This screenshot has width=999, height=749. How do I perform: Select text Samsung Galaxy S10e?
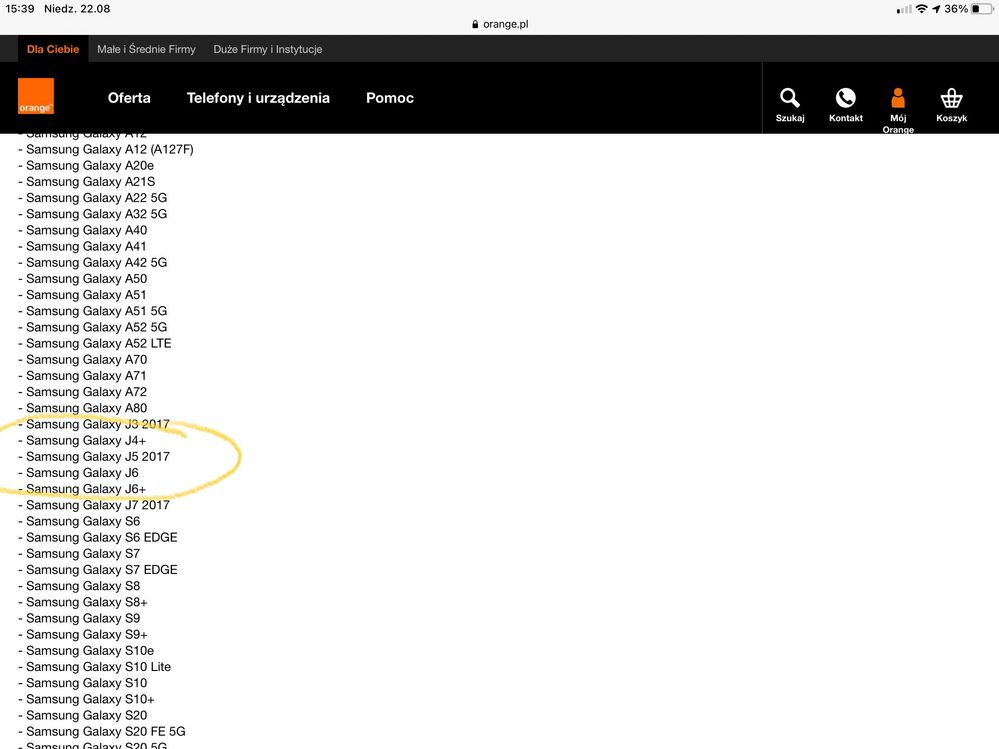click(x=90, y=650)
